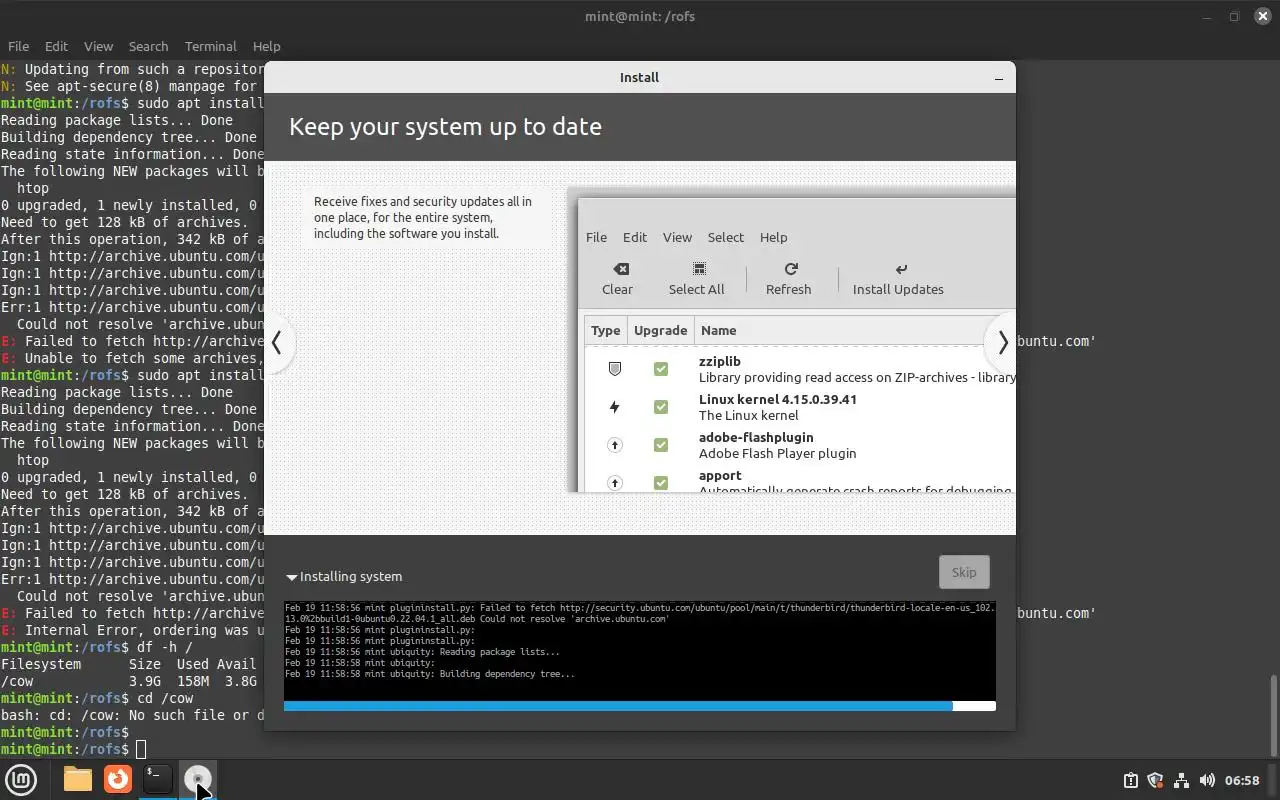This screenshot has width=1280, height=800.
Task: Open the Terminal menu in menu bar
Action: click(210, 46)
